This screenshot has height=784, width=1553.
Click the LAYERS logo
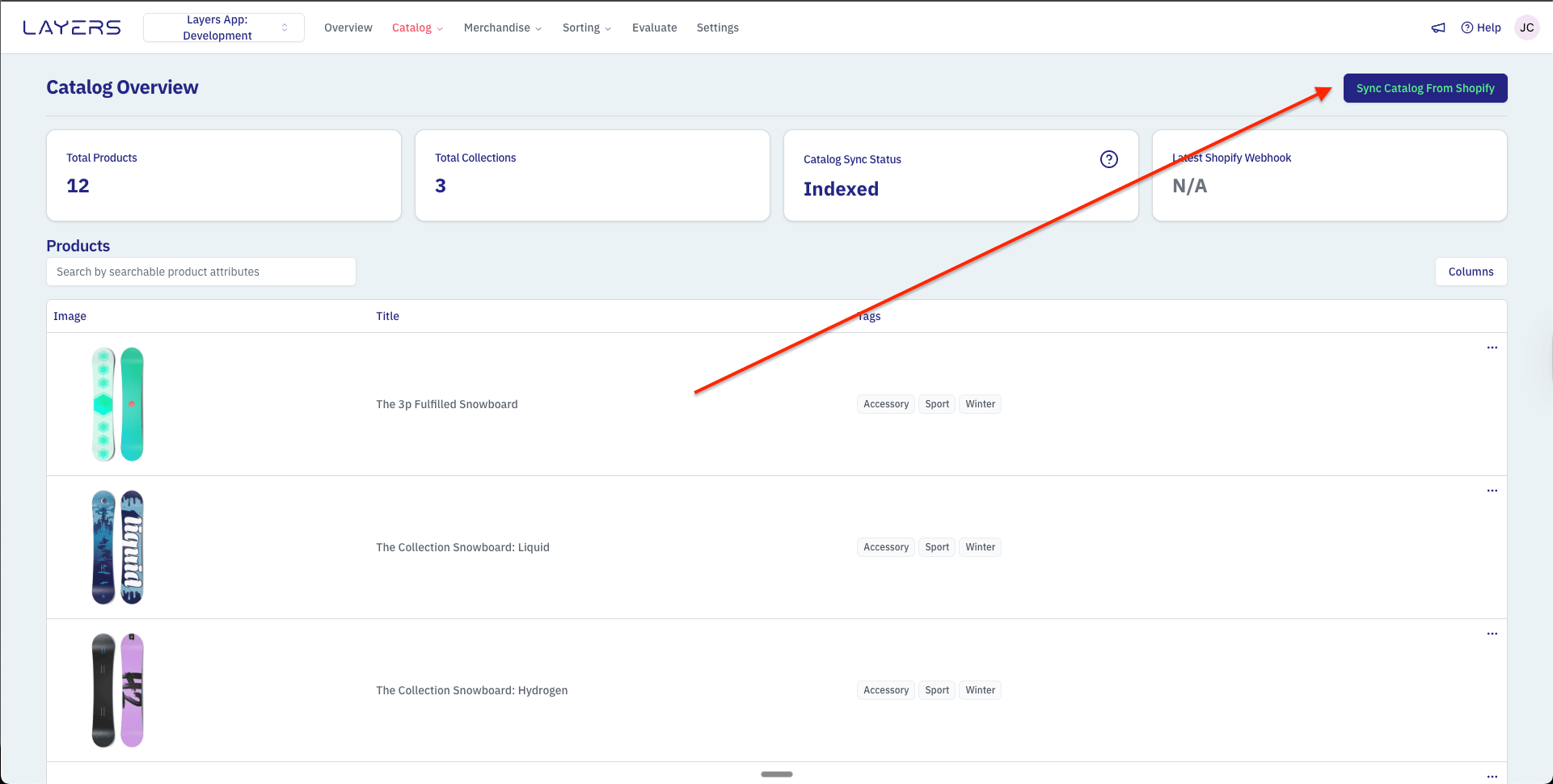point(72,27)
